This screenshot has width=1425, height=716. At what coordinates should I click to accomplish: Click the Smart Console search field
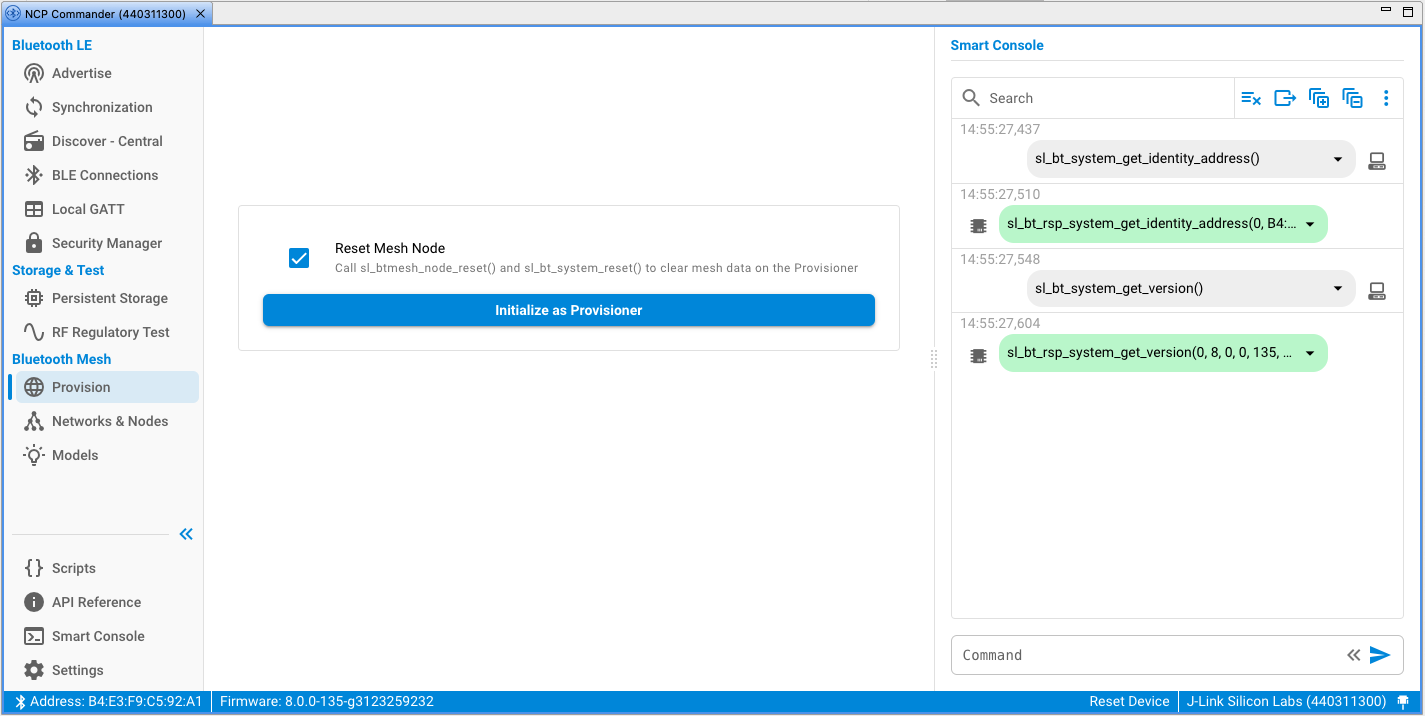1105,98
